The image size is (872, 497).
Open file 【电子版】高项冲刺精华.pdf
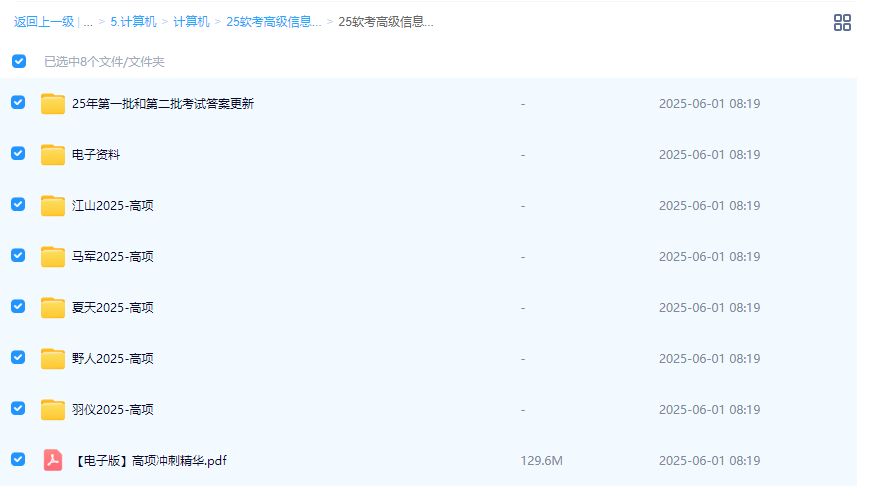pos(150,461)
